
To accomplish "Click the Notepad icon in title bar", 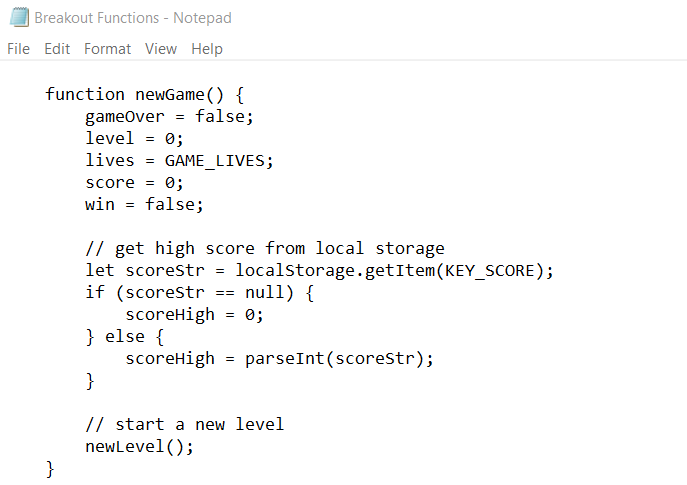I will pos(18,17).
